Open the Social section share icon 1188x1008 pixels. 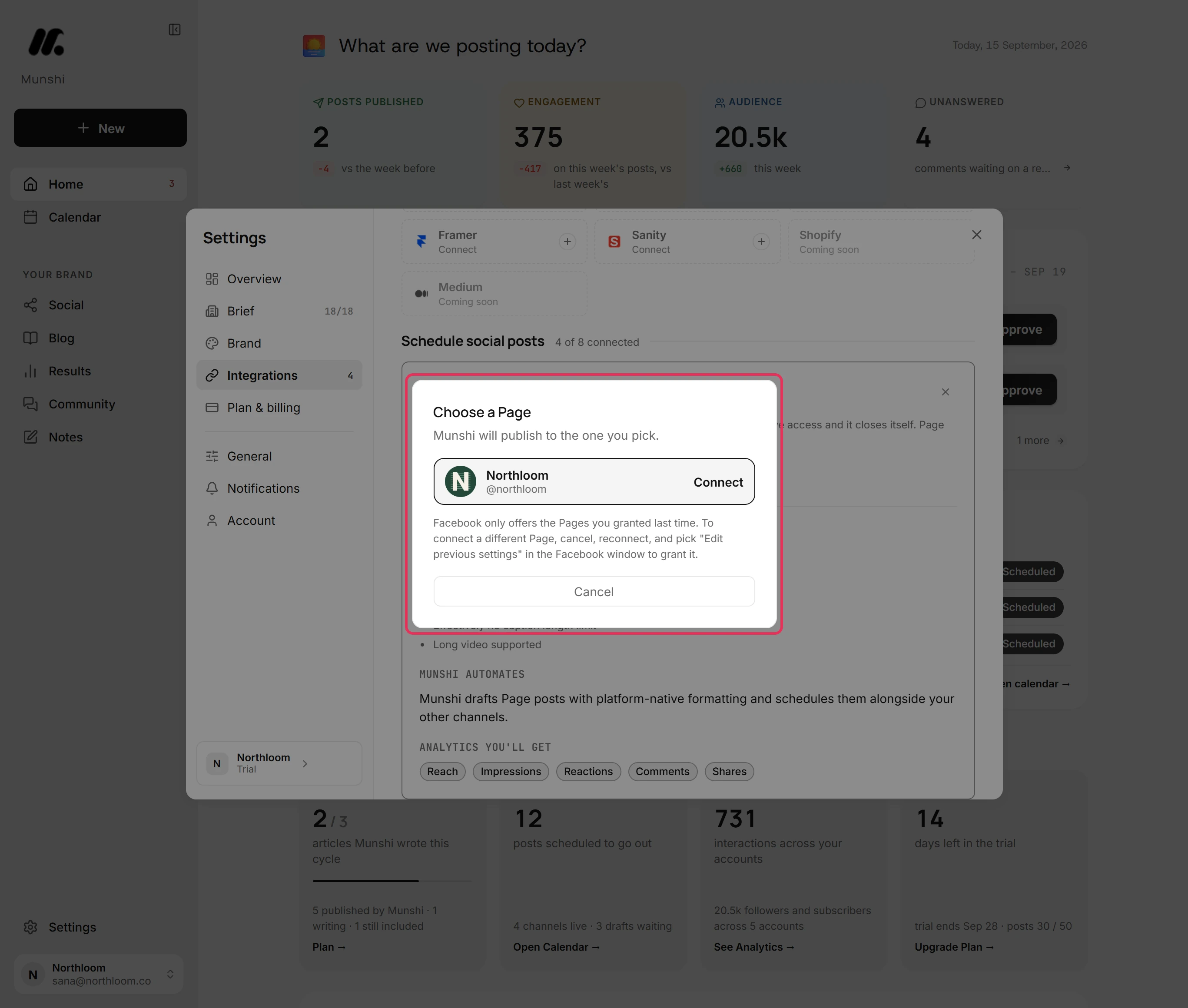tap(30, 305)
